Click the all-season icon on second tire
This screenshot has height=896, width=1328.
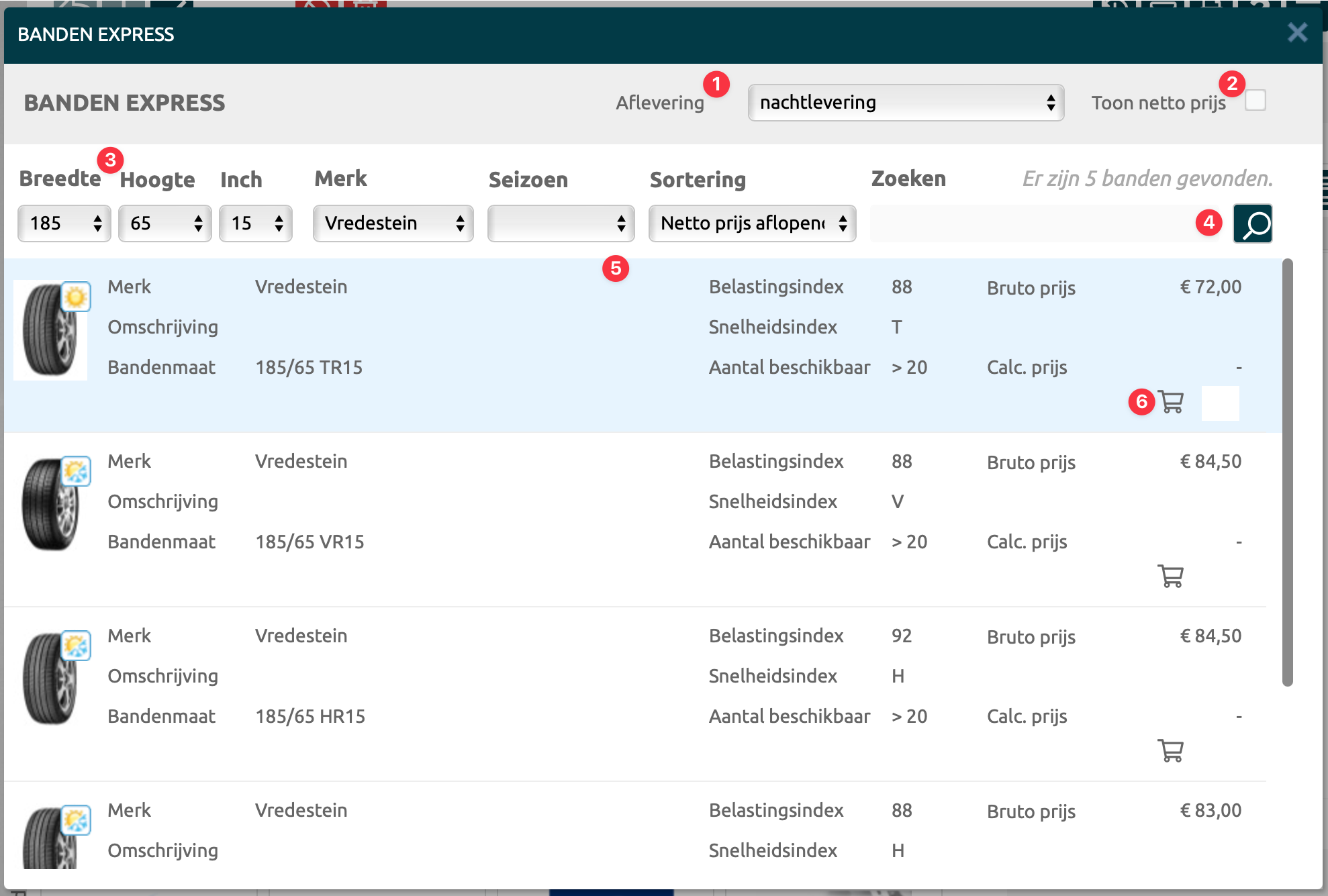point(76,471)
